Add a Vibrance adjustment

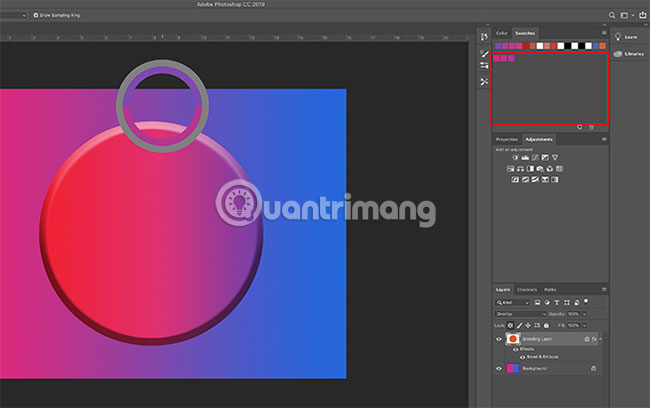pyautogui.click(x=555, y=158)
